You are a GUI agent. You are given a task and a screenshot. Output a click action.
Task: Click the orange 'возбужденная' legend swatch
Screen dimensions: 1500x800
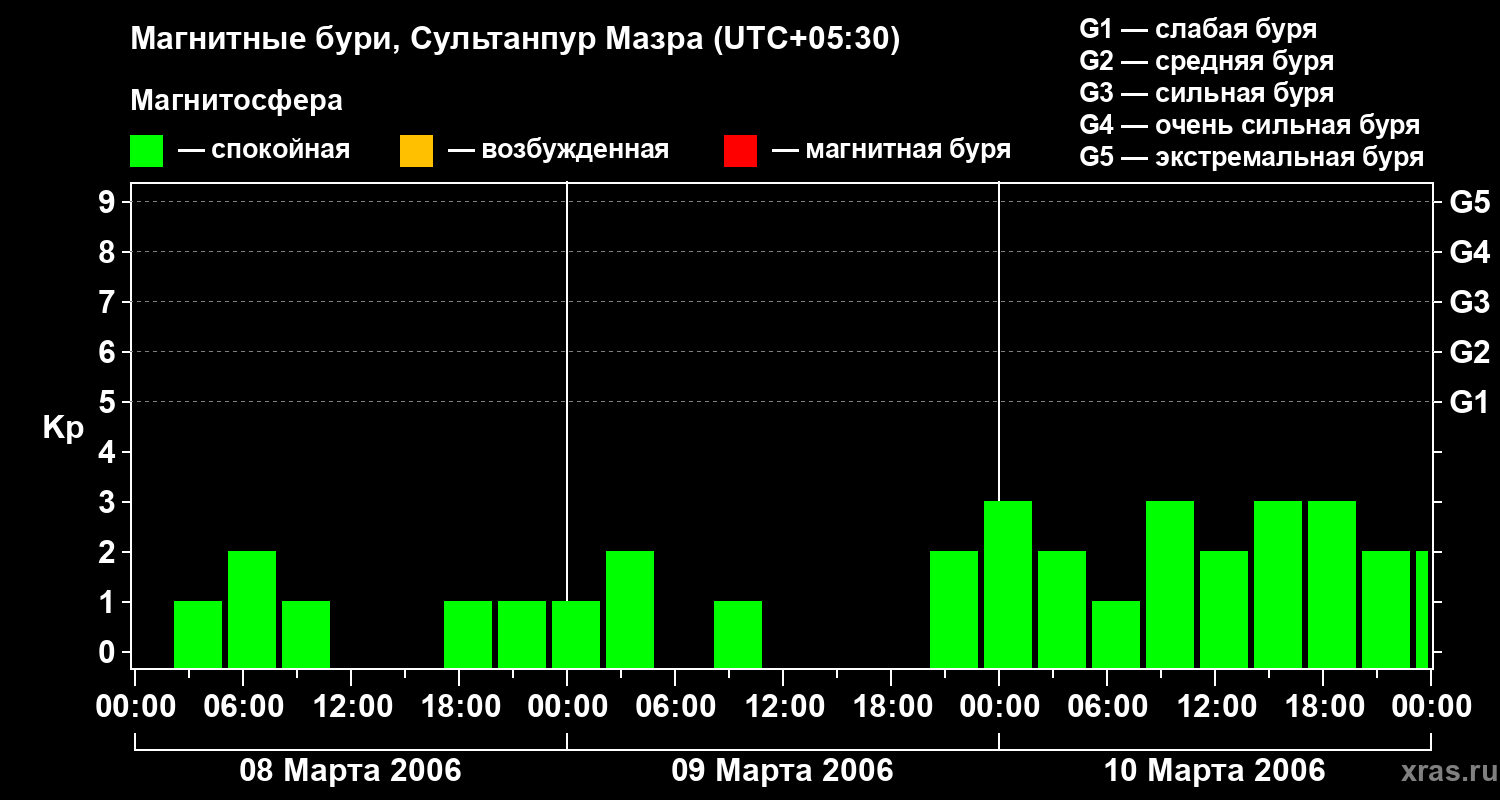(x=416, y=151)
